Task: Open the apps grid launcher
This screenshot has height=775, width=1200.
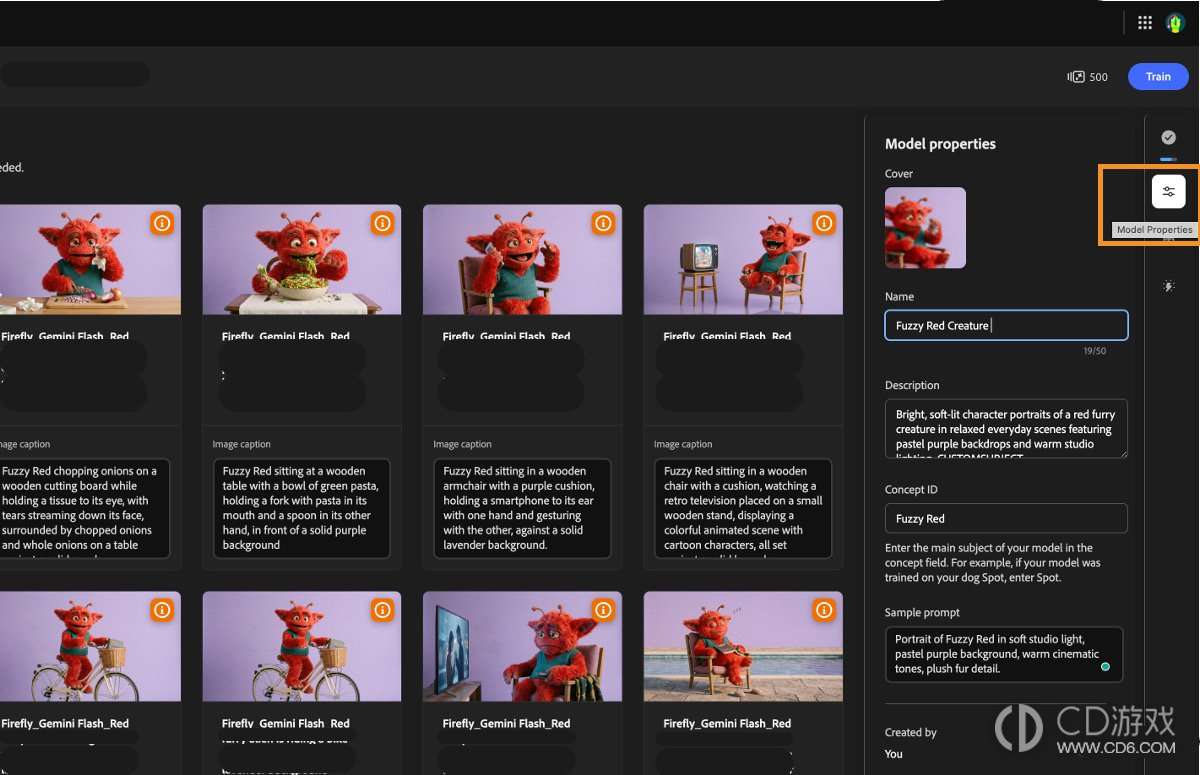Action: (1145, 22)
